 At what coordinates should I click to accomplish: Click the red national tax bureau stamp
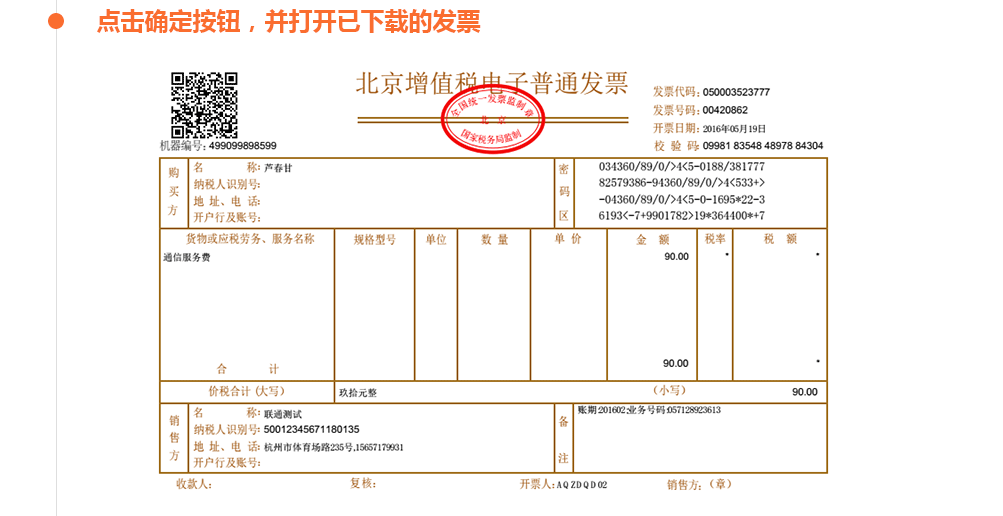493,119
